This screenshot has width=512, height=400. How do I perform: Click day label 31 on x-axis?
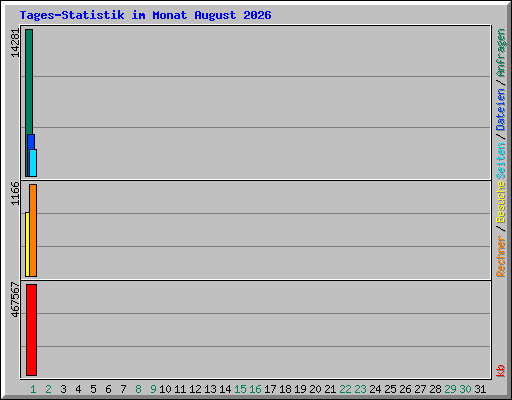pos(480,389)
